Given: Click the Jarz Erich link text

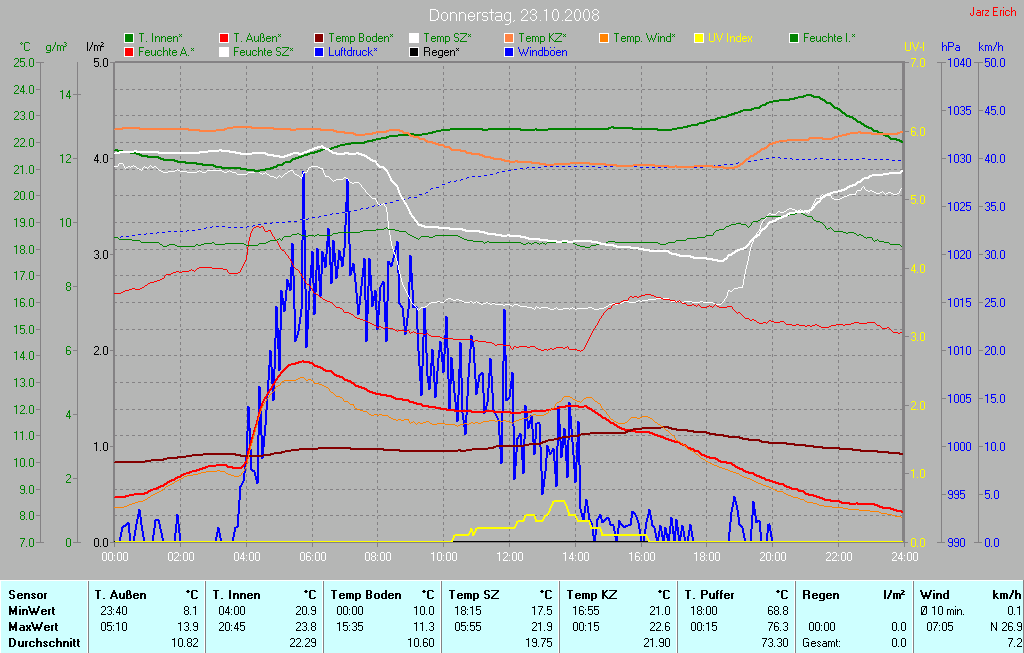Looking at the screenshot, I should coord(992,12).
